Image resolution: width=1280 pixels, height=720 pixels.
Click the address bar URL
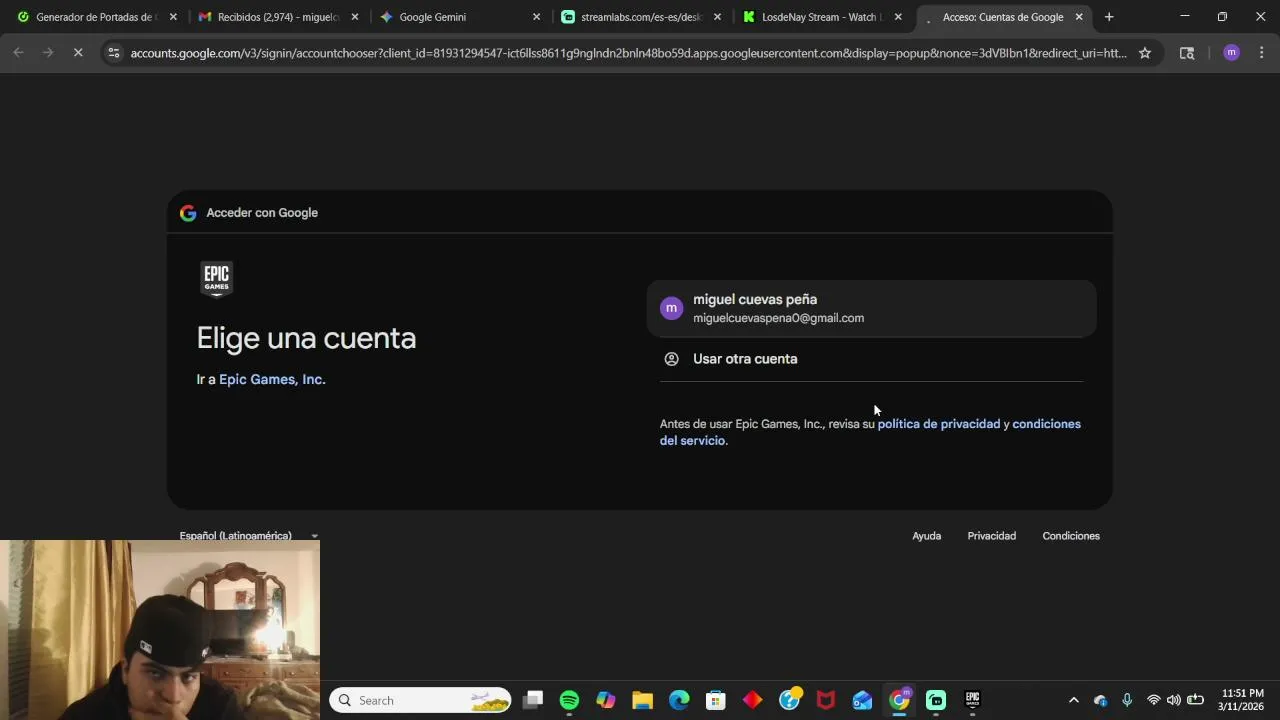[628, 53]
